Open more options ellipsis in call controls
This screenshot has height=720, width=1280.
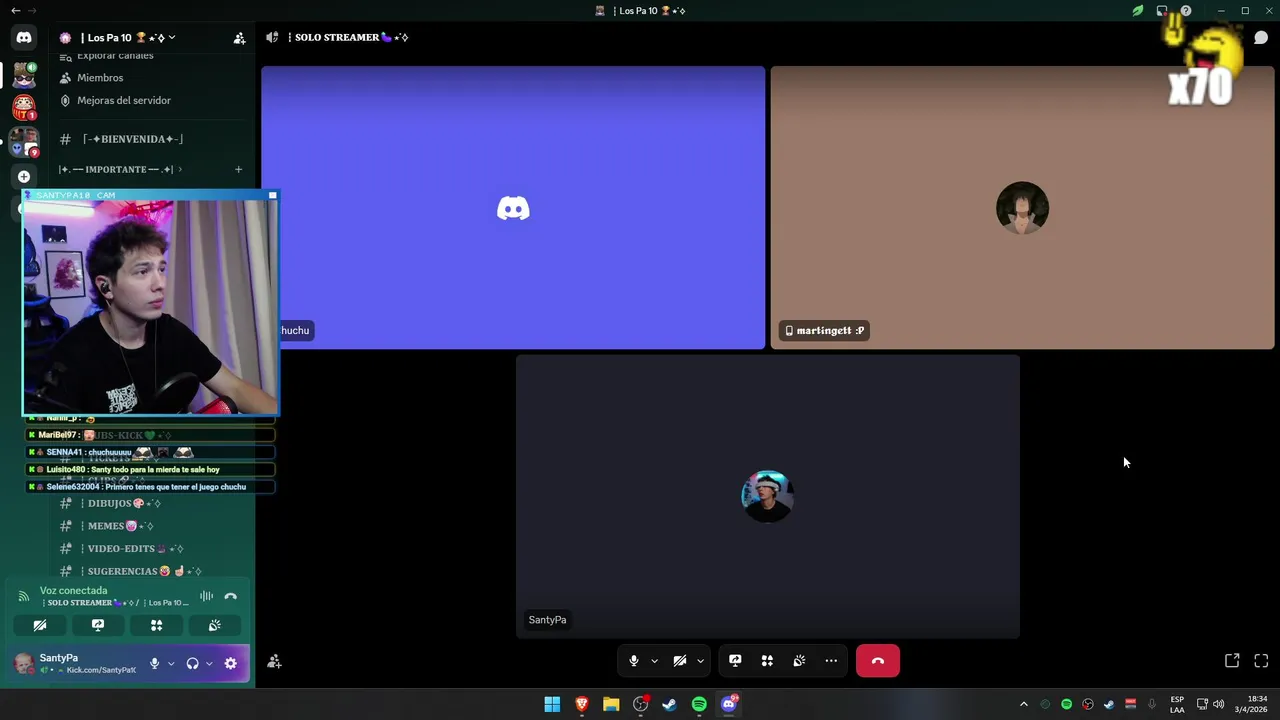[x=831, y=661]
